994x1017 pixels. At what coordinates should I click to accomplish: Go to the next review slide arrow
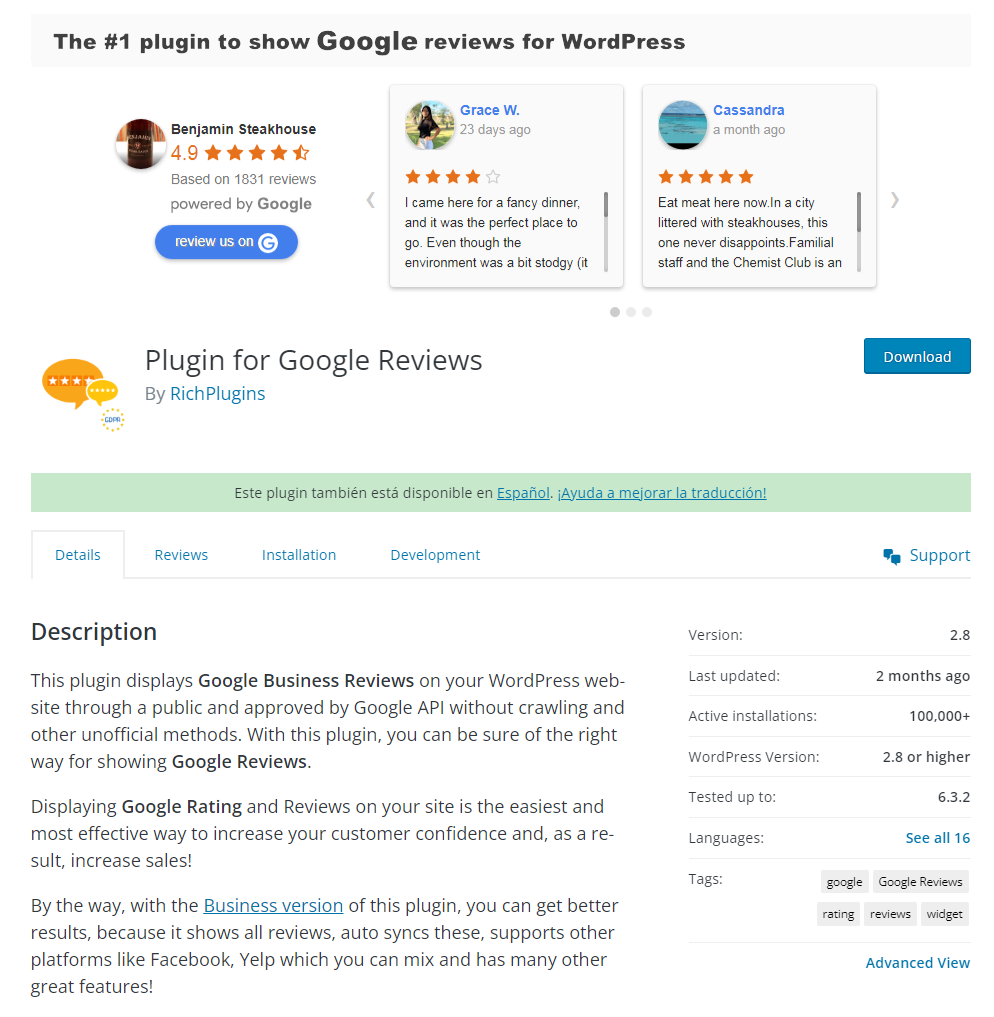(895, 200)
